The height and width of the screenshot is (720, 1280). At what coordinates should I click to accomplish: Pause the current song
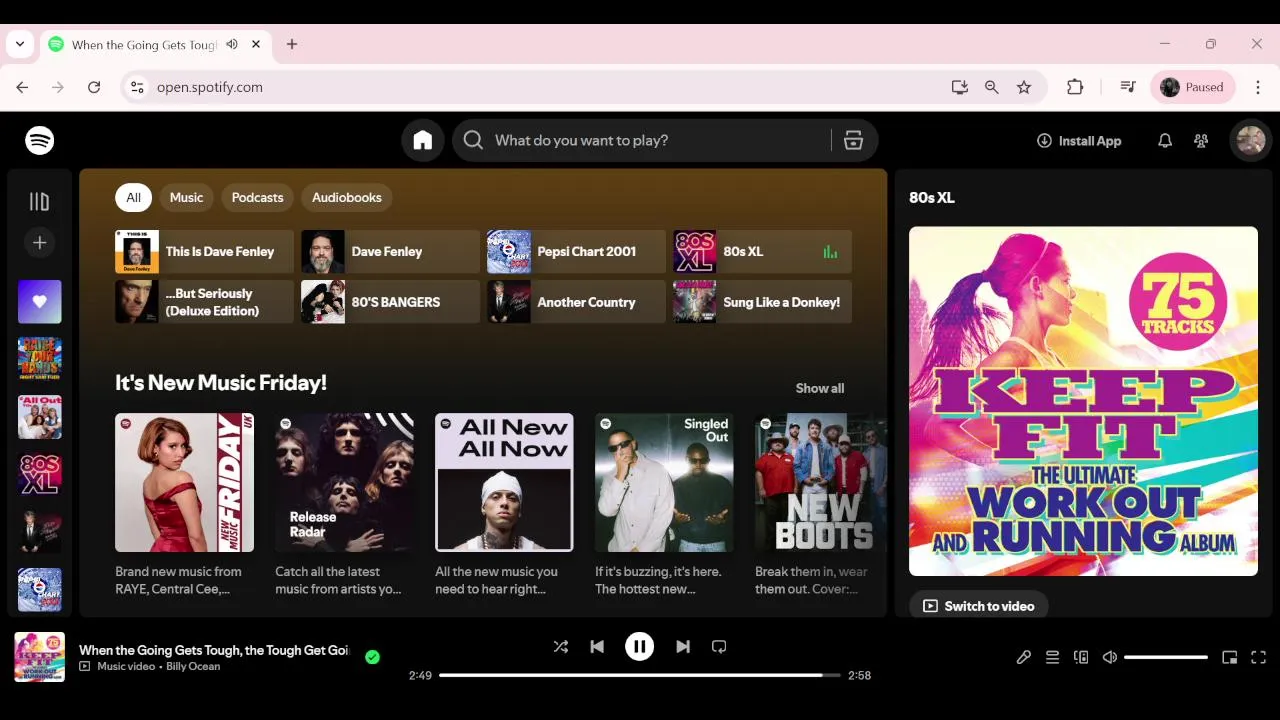pyautogui.click(x=640, y=647)
